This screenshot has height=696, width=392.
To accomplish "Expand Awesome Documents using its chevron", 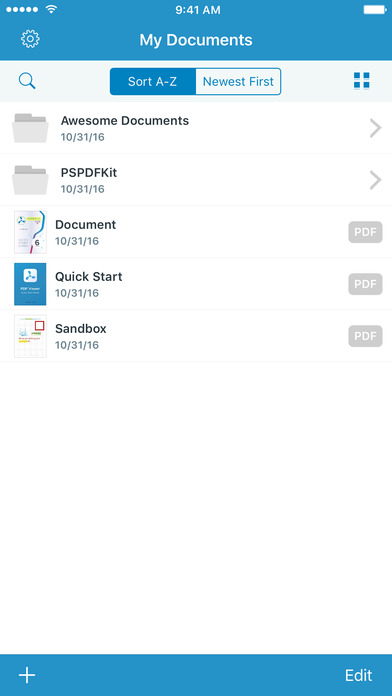I will (x=376, y=128).
